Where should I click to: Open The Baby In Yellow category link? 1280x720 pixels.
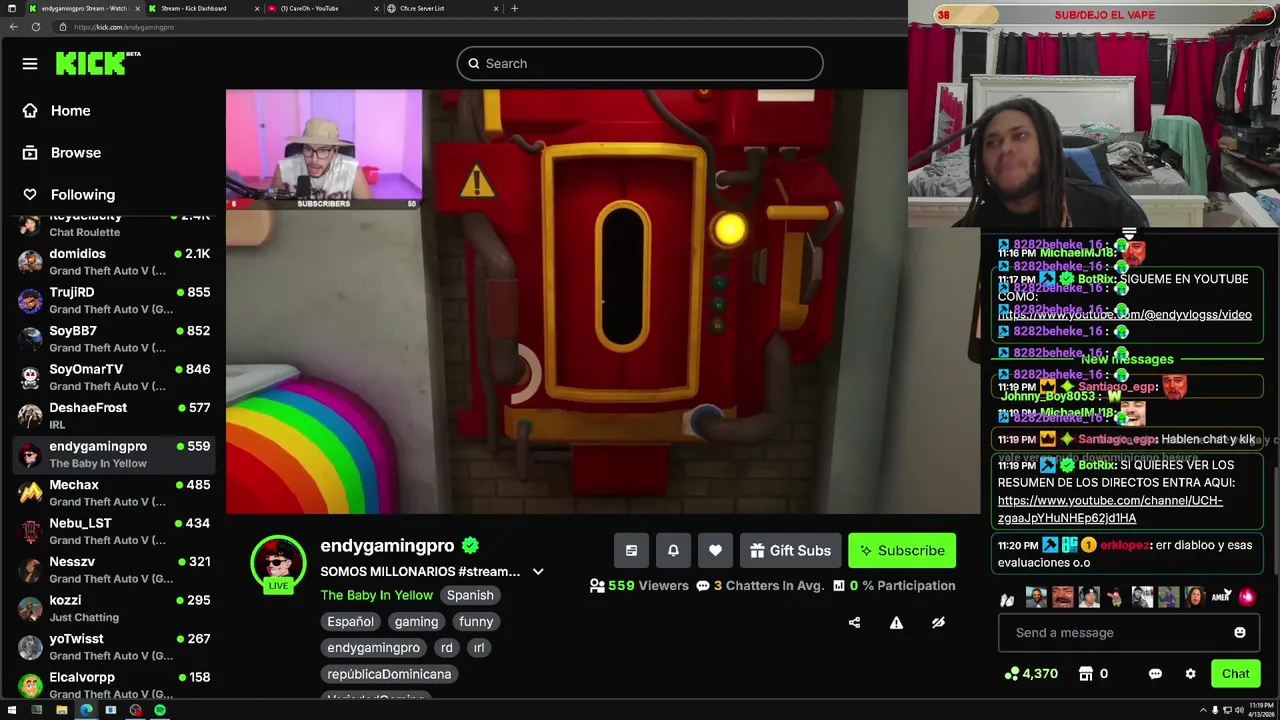click(x=376, y=595)
